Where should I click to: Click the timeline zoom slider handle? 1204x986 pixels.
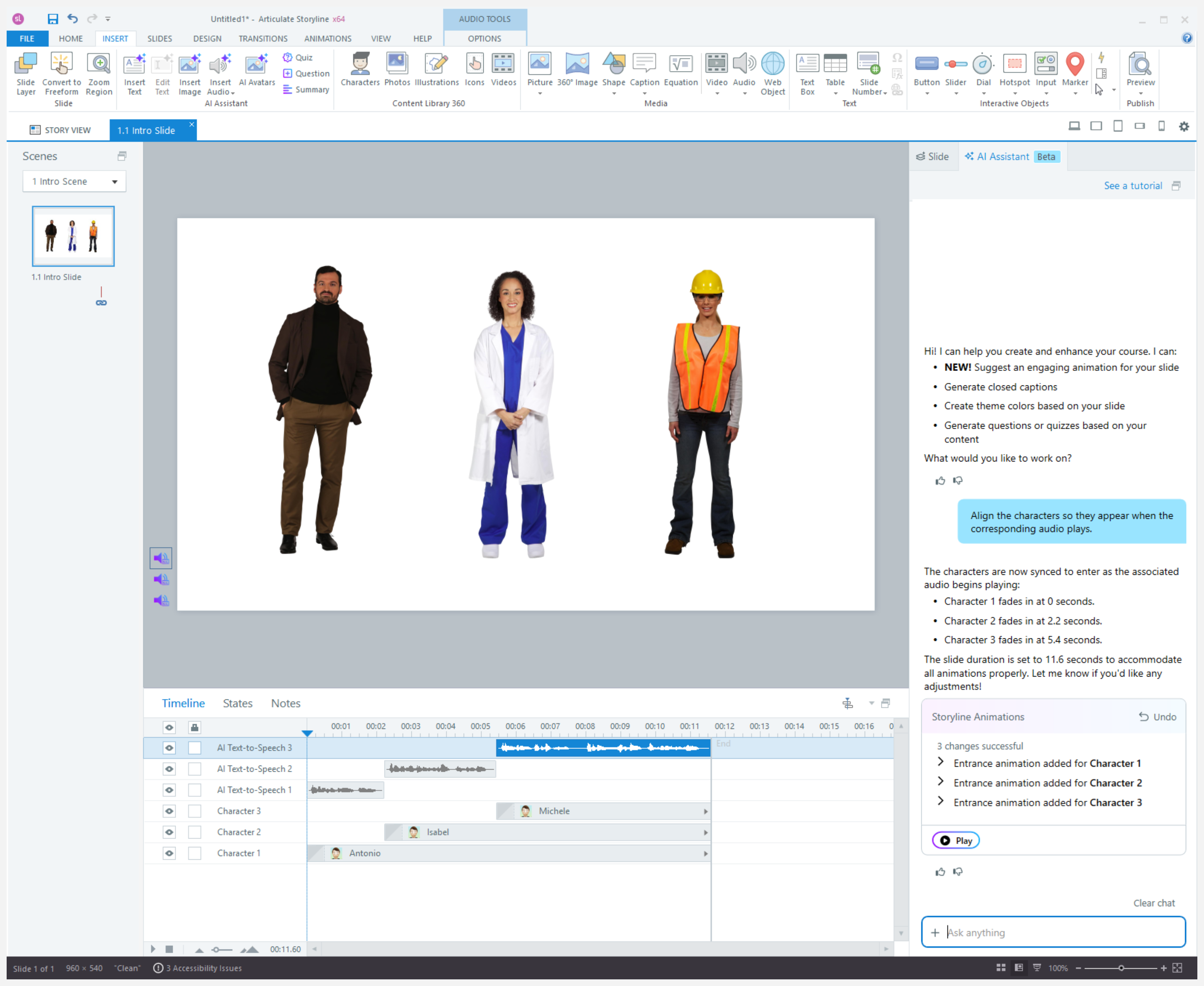[216, 949]
